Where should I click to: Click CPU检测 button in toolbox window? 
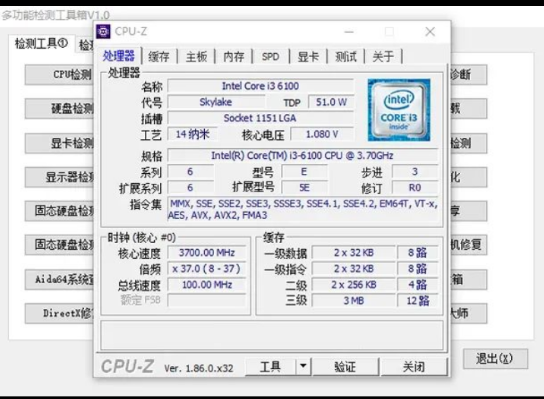[59, 74]
